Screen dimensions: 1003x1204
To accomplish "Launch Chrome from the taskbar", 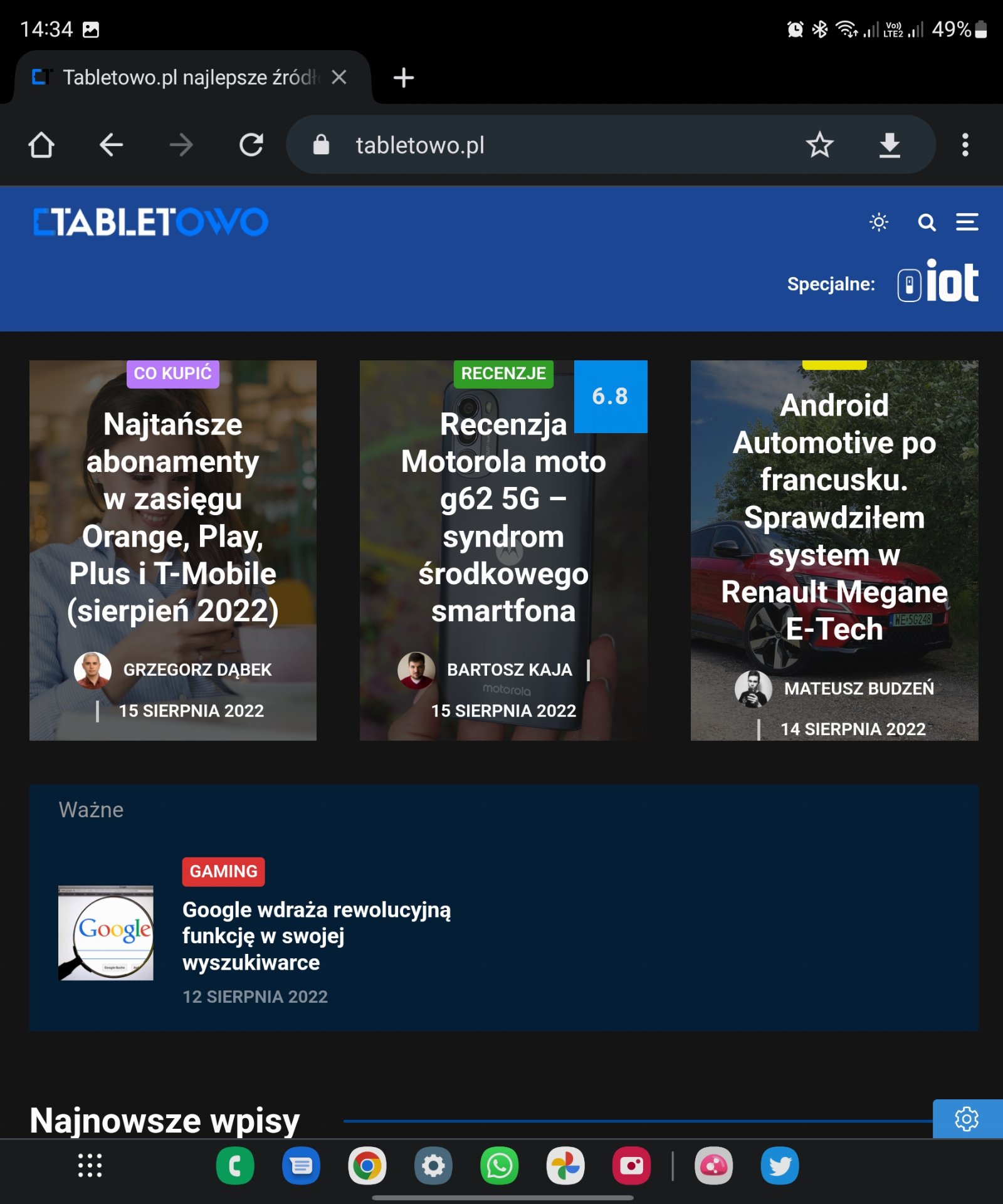I will click(x=367, y=1166).
